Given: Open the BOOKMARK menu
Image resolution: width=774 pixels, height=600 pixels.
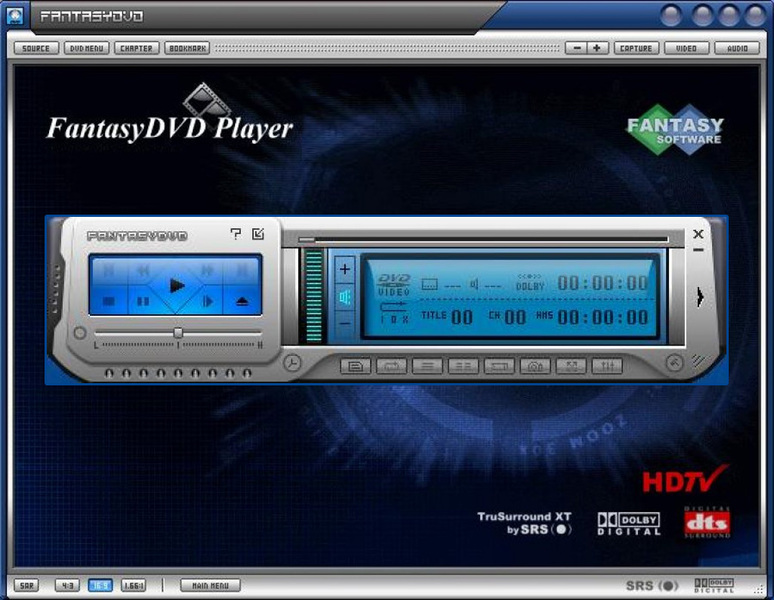Looking at the screenshot, I should coord(187,48).
